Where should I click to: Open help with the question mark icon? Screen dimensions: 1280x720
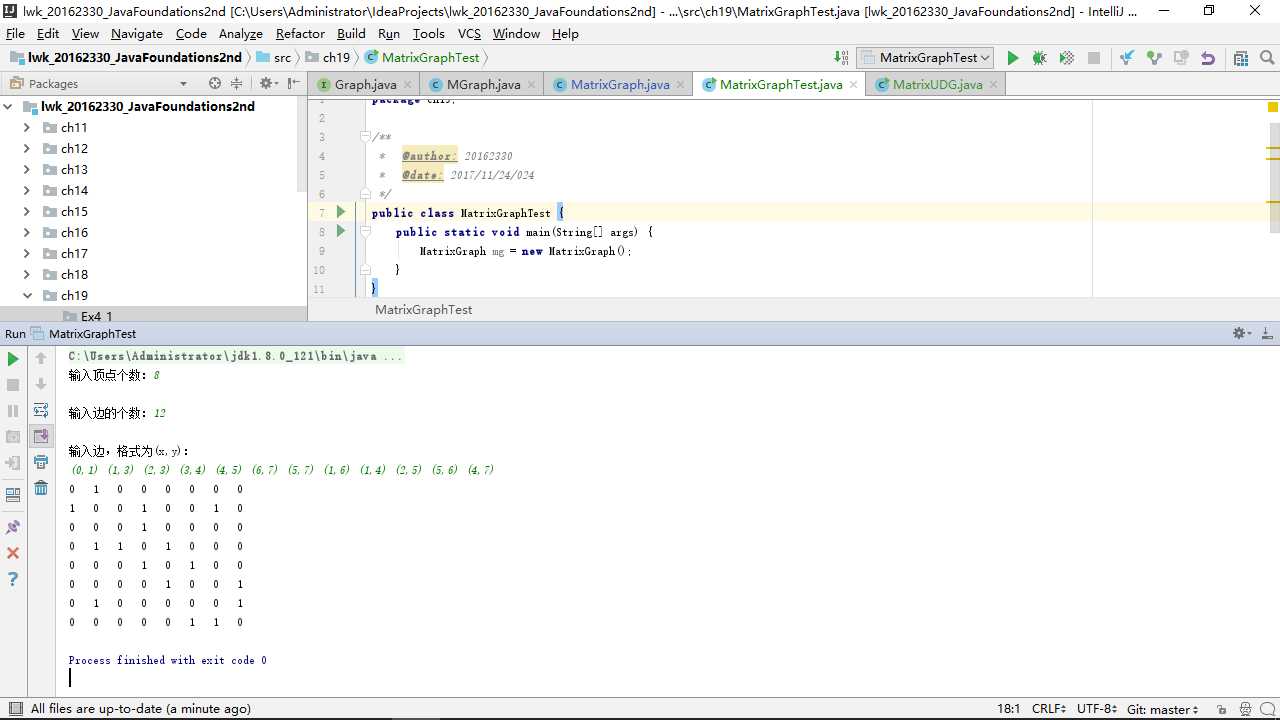coord(13,579)
